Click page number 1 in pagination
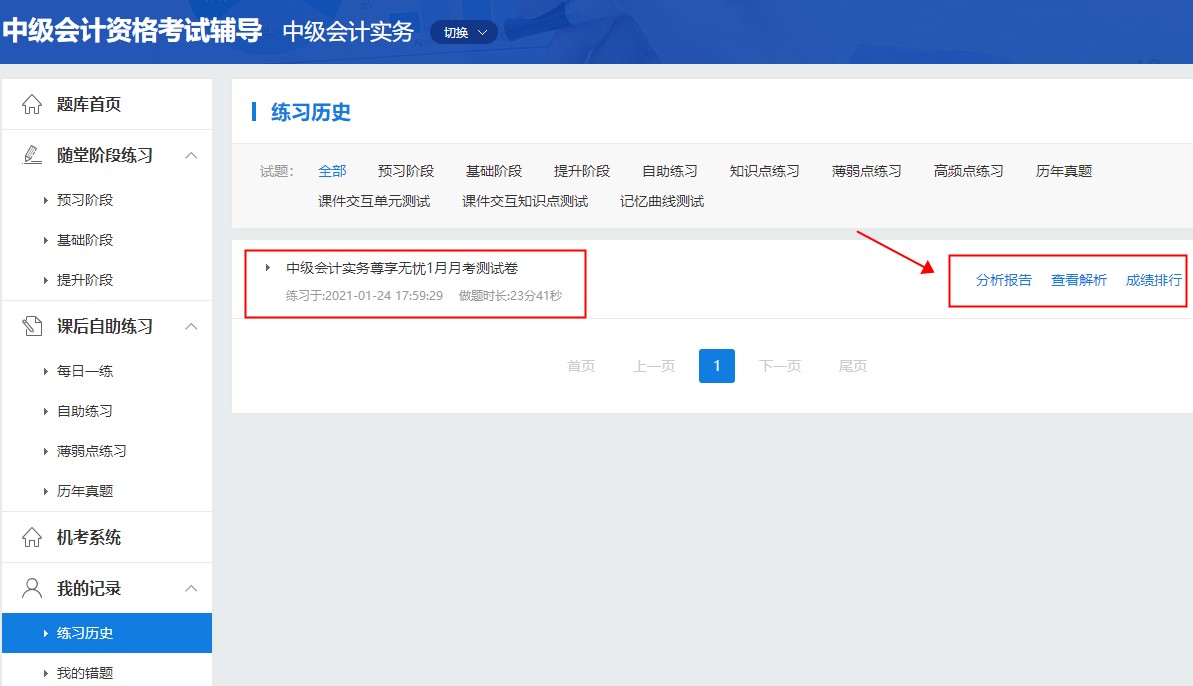This screenshot has width=1193, height=686. tap(716, 366)
